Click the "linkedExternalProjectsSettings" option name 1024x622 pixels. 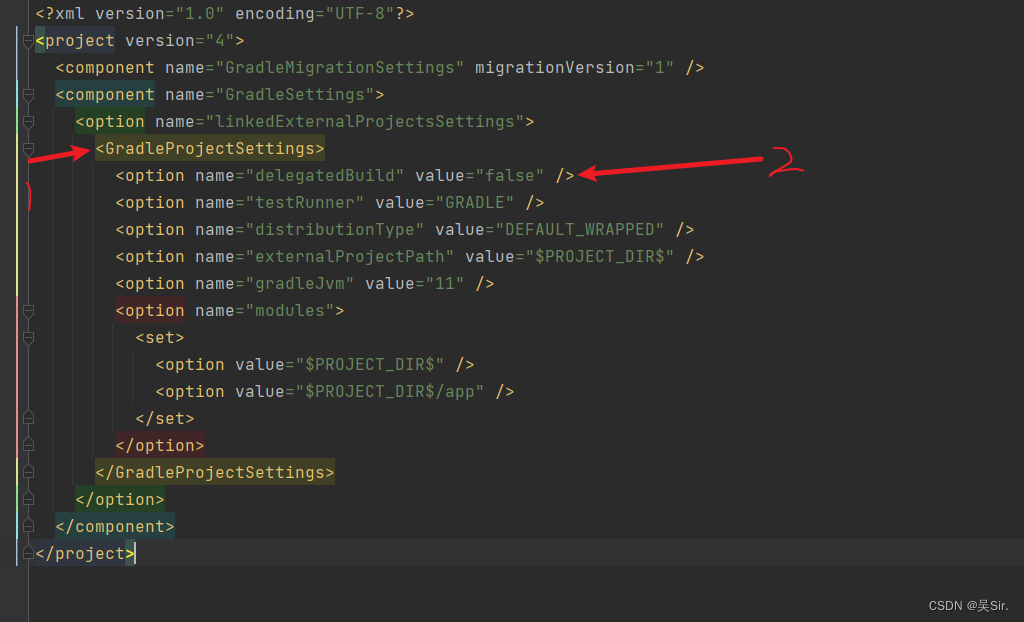tap(364, 122)
